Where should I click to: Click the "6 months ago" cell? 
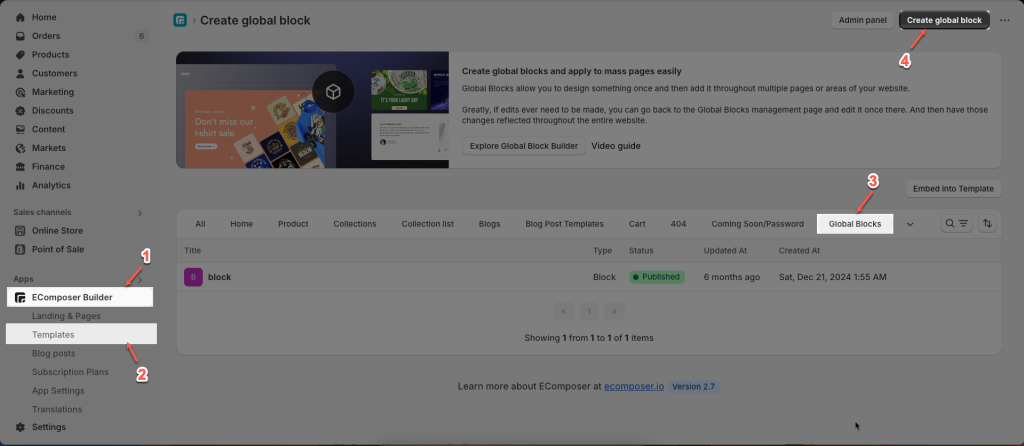(x=731, y=277)
